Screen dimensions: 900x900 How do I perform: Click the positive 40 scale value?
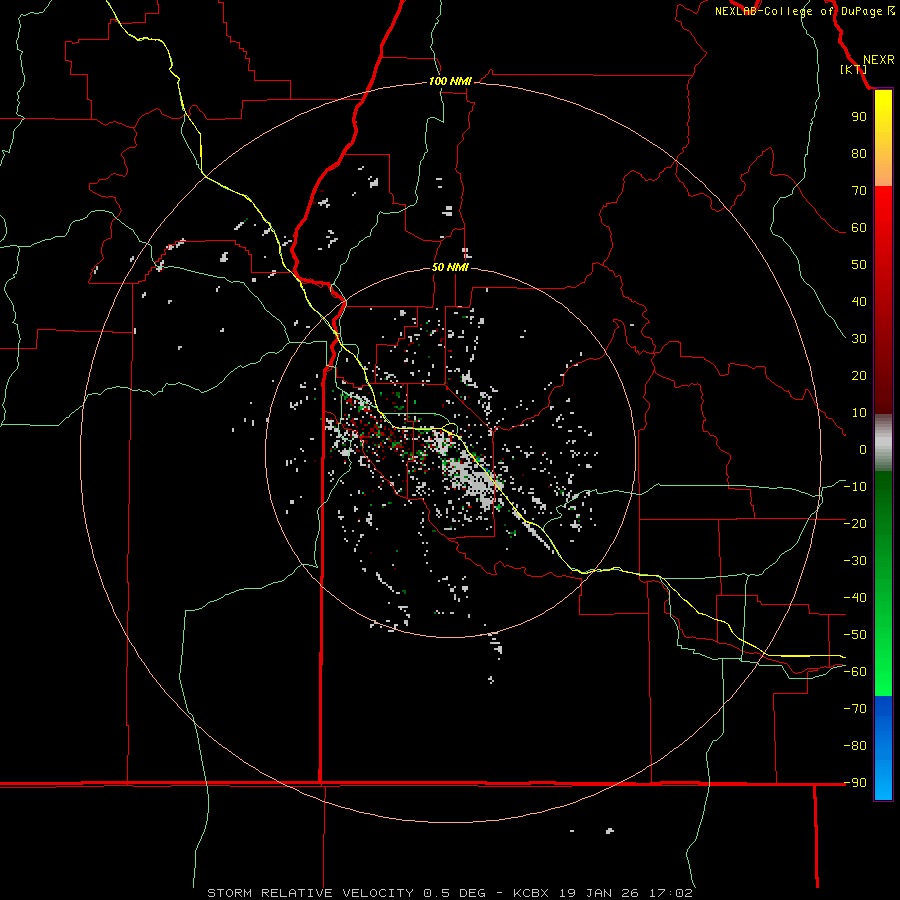coord(859,302)
